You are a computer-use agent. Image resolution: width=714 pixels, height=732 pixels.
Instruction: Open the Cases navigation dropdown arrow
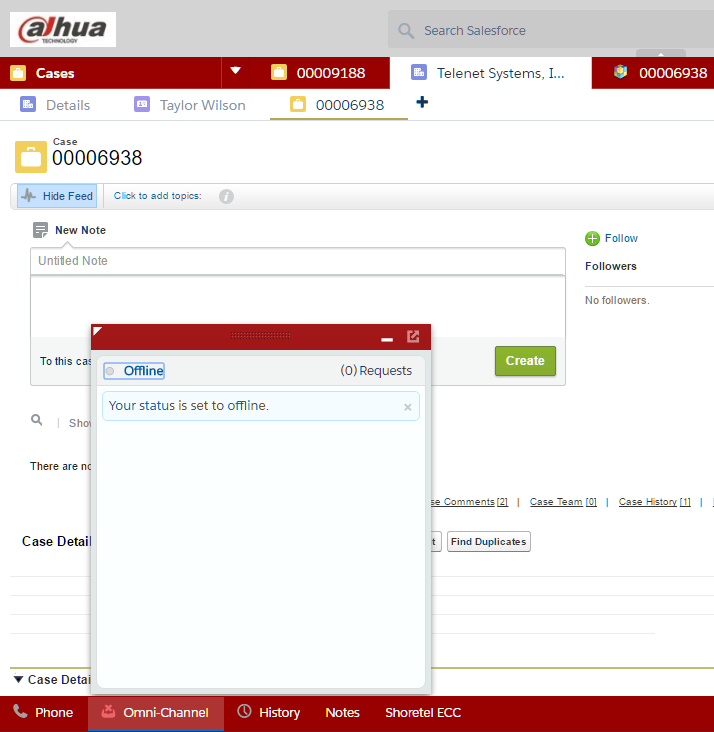235,71
